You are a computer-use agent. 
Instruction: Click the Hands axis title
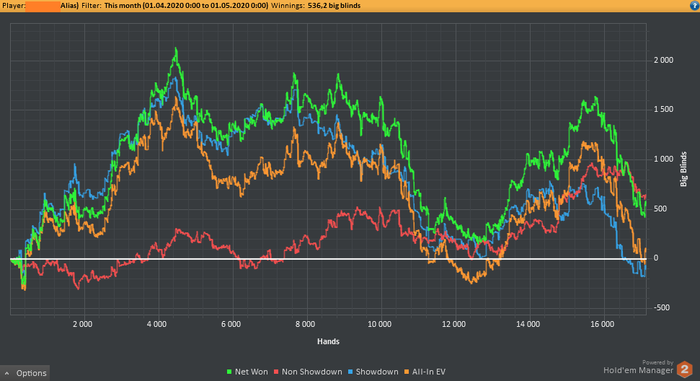[x=328, y=341]
